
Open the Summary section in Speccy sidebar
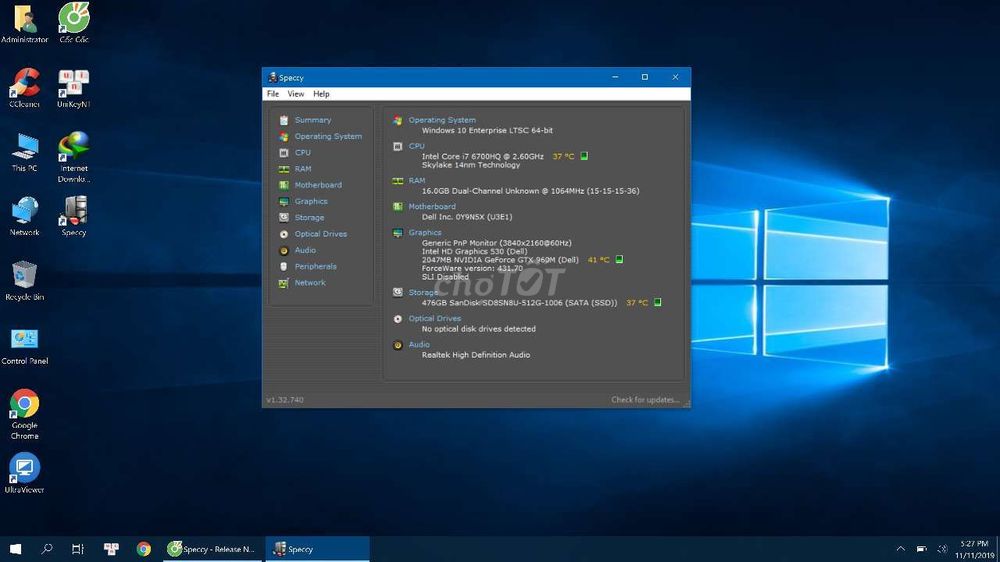[x=312, y=120]
